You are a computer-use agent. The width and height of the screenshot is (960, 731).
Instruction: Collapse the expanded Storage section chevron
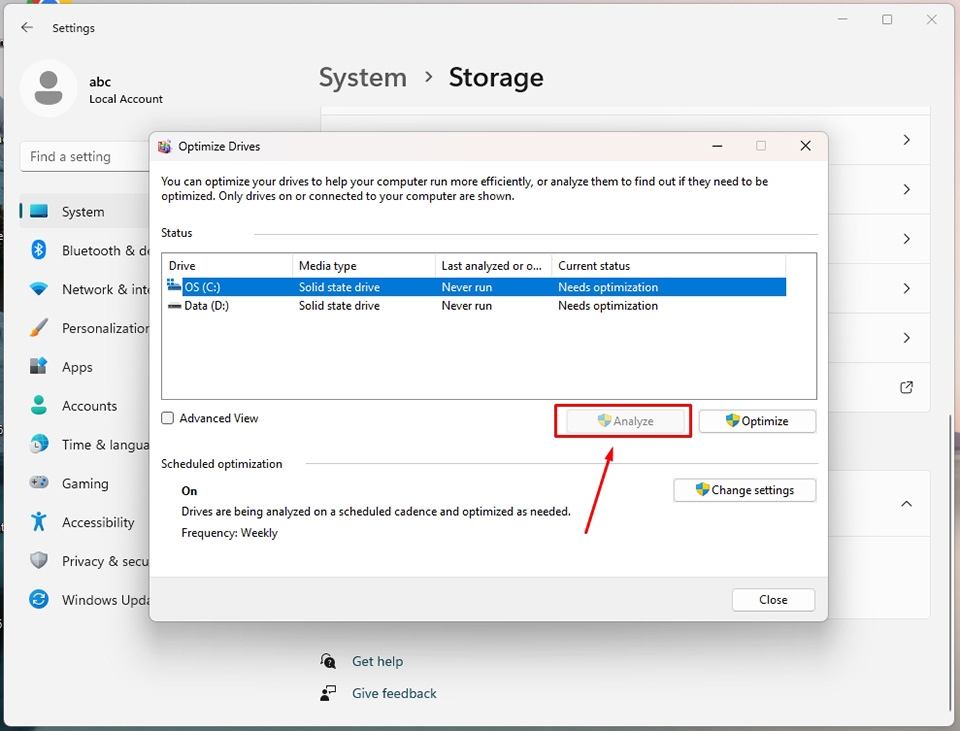tap(907, 504)
